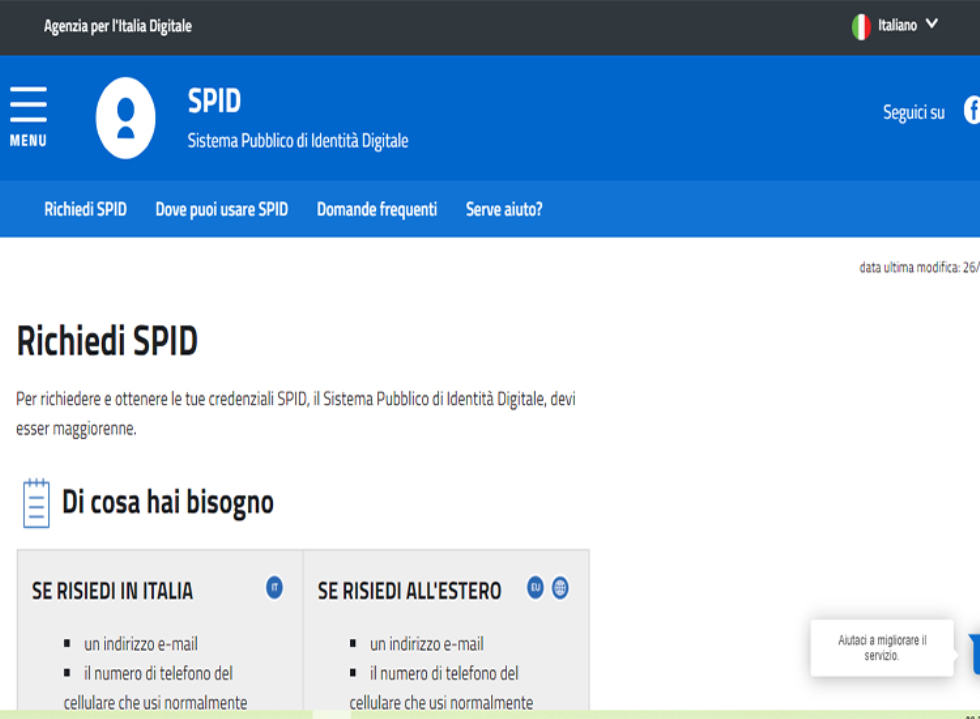Open Dove puoi usare SPID menu item
The height and width of the screenshot is (719, 980).
pos(222,209)
